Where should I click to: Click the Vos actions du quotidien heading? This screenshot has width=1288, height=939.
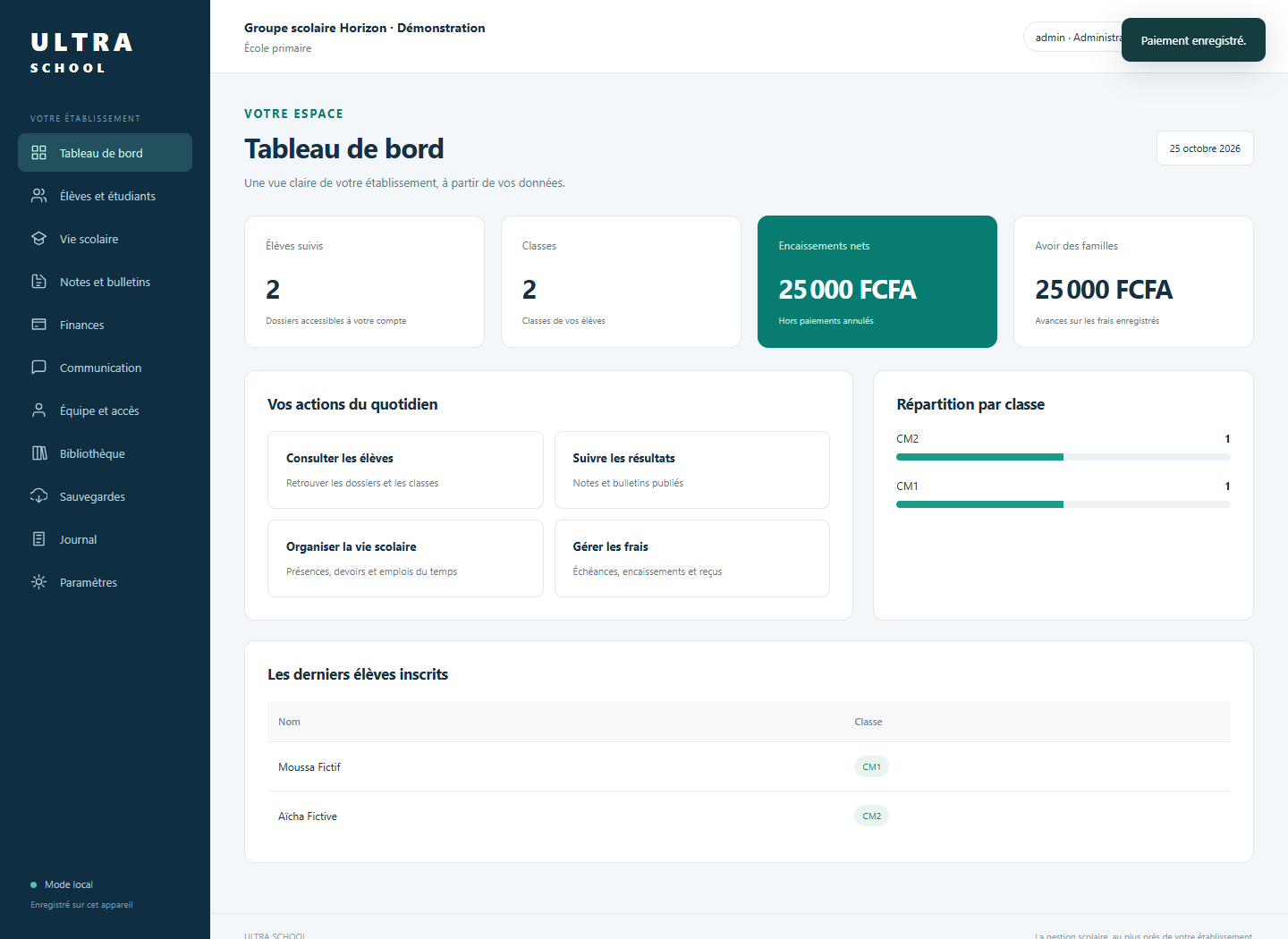352,404
